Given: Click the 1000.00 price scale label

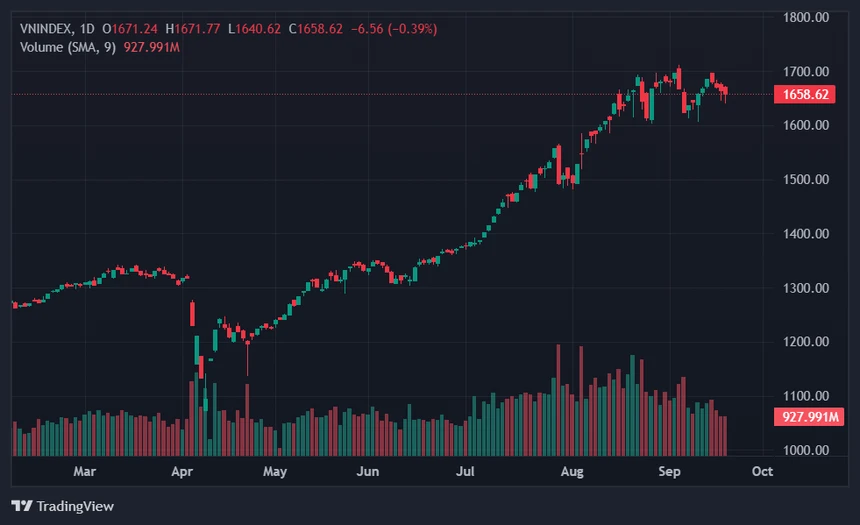Looking at the screenshot, I should [806, 450].
